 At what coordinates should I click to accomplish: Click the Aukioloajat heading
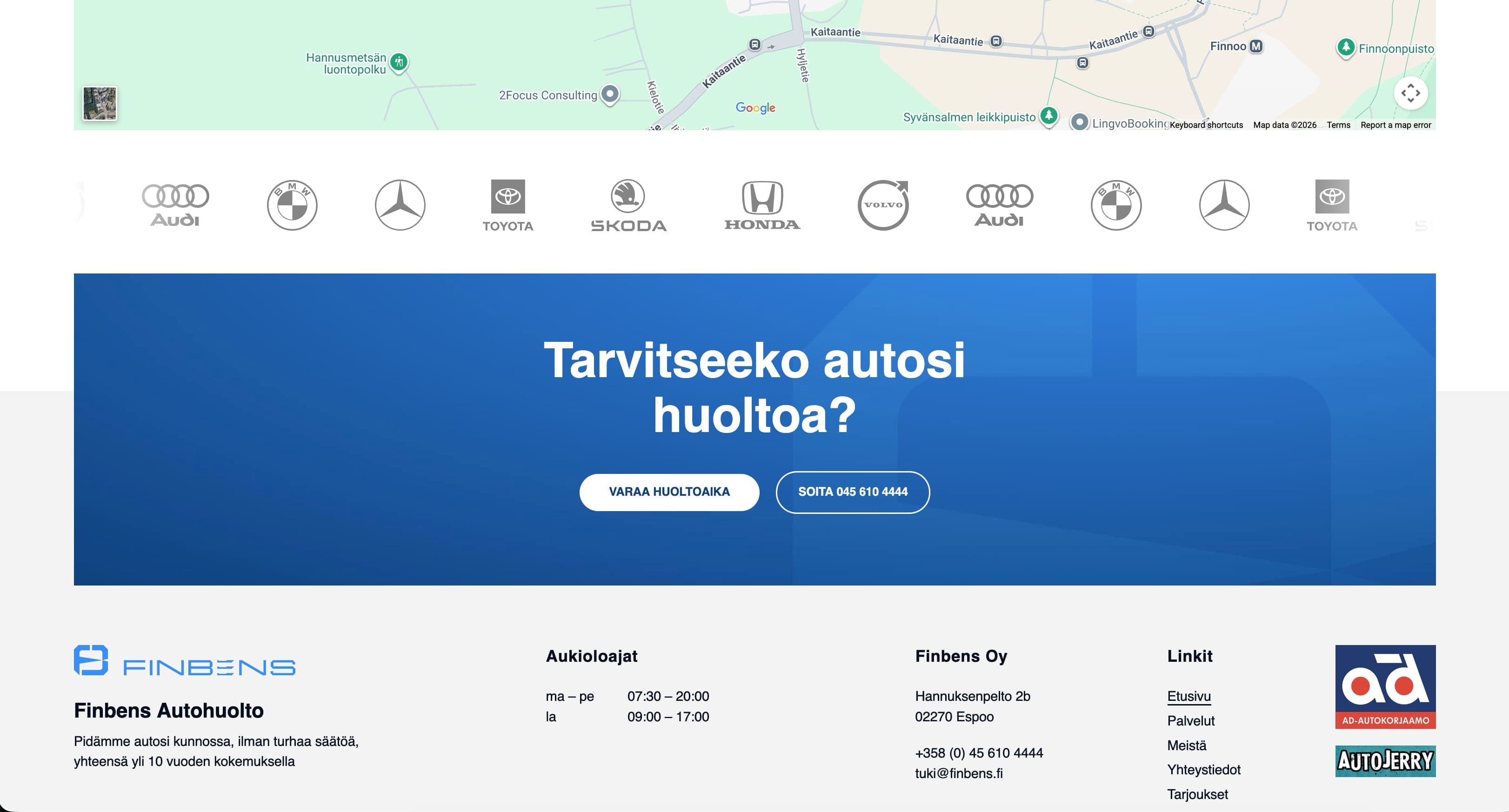coord(591,656)
